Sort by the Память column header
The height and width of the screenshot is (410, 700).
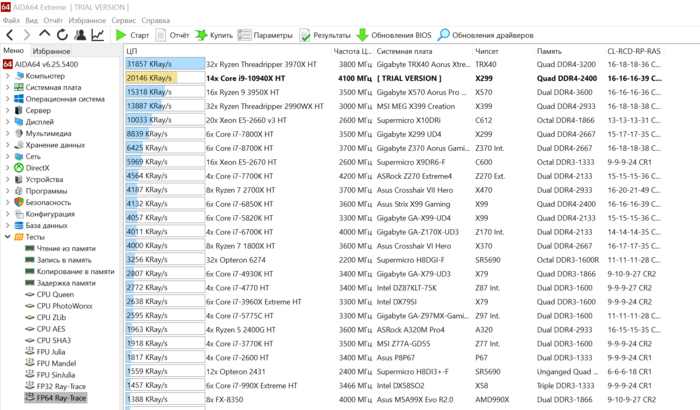[x=569, y=51]
